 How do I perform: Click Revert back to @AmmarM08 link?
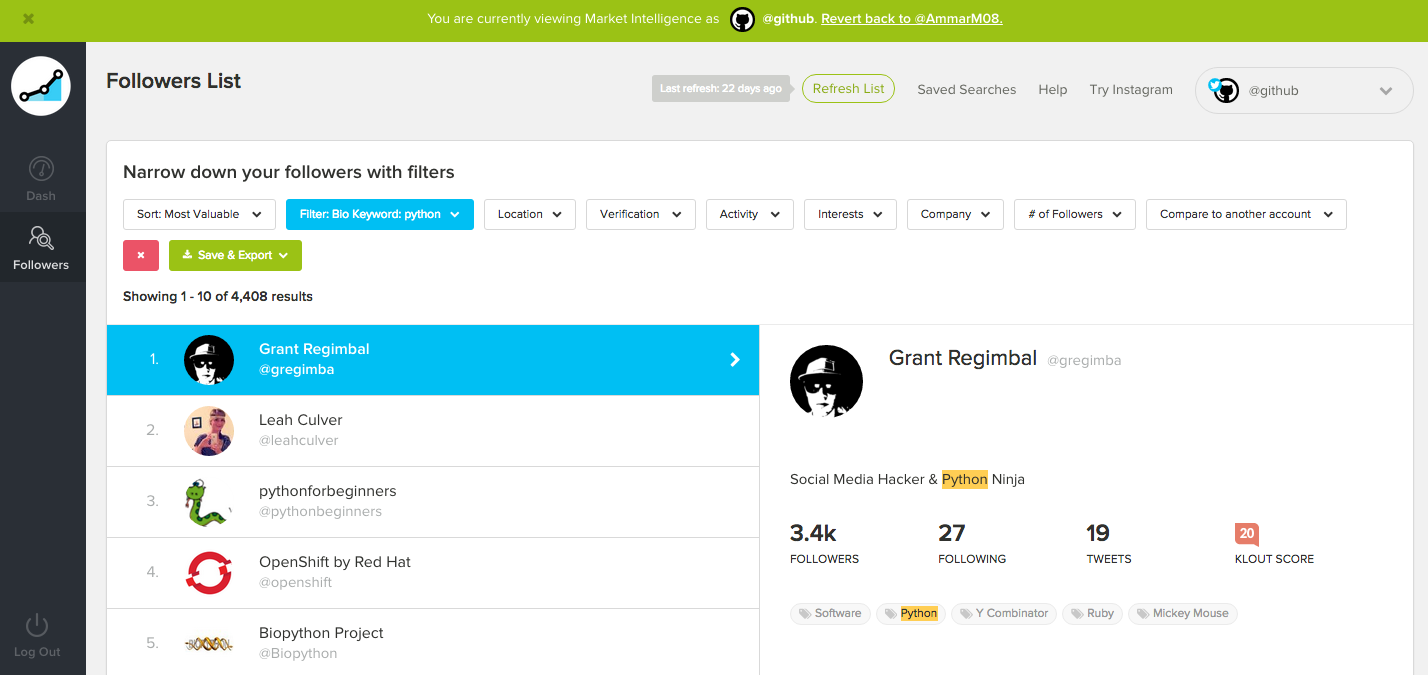[911, 19]
